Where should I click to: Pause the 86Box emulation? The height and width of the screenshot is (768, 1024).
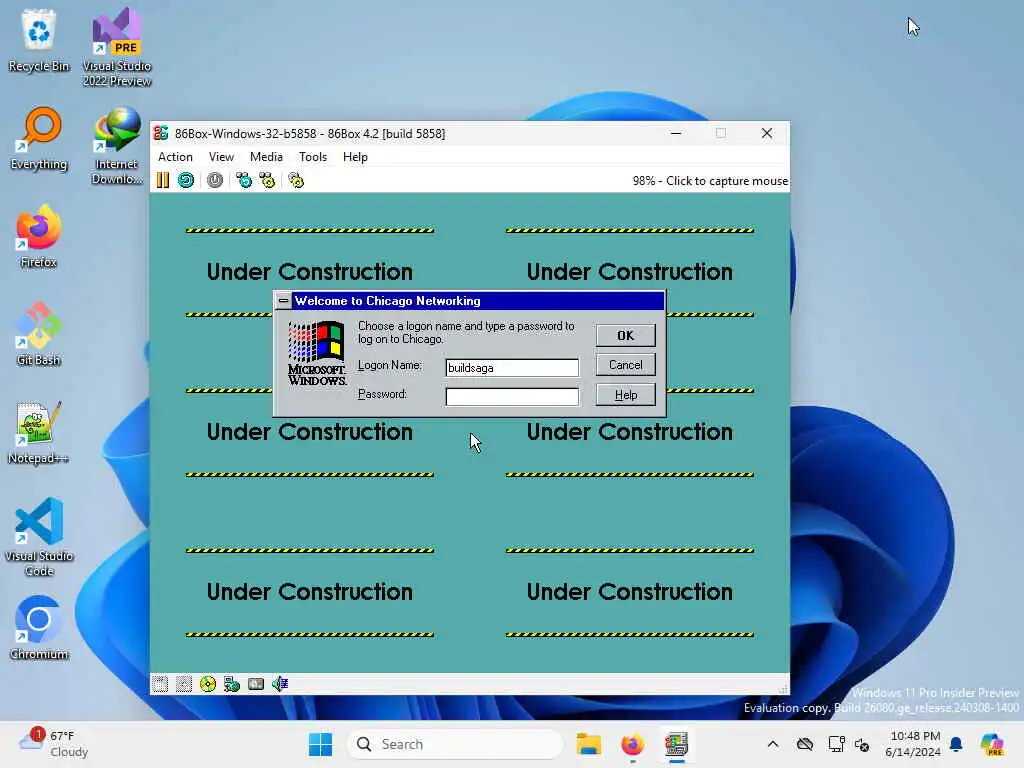coord(163,180)
